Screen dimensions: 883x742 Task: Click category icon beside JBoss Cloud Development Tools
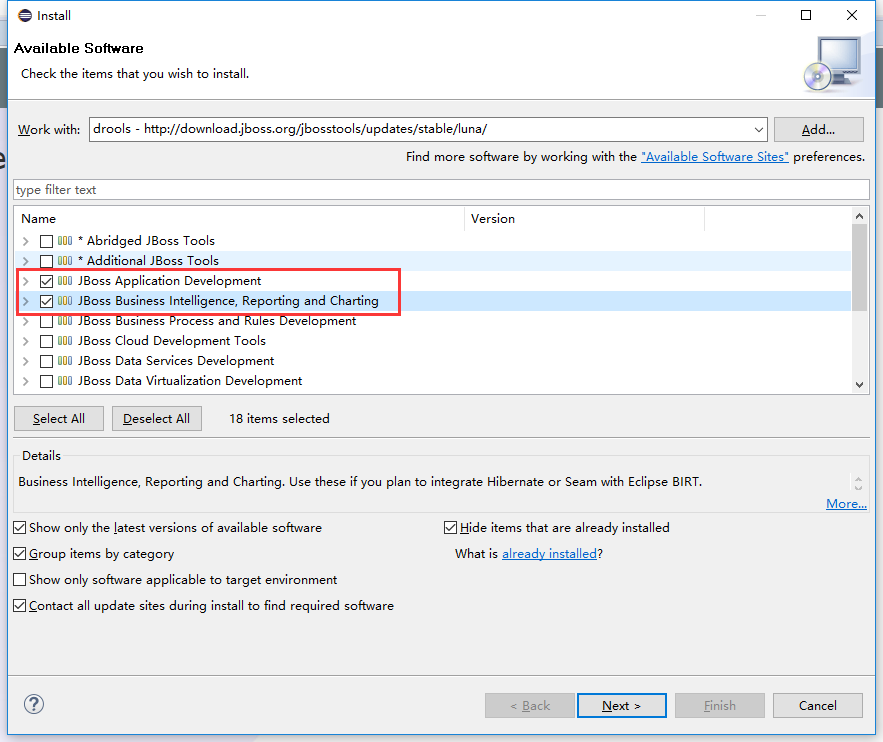[x=65, y=341]
